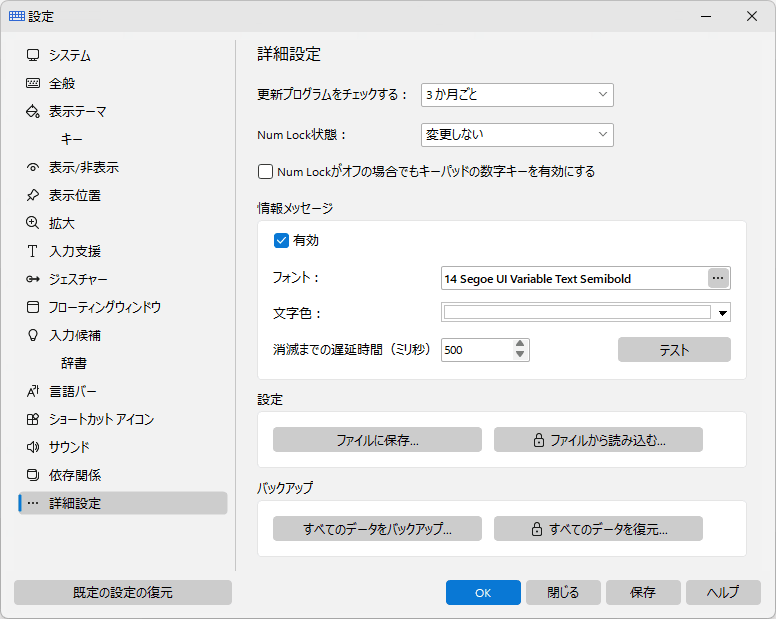Click the ジェスチャー gesture icon
The height and width of the screenshot is (619, 776).
[x=33, y=279]
